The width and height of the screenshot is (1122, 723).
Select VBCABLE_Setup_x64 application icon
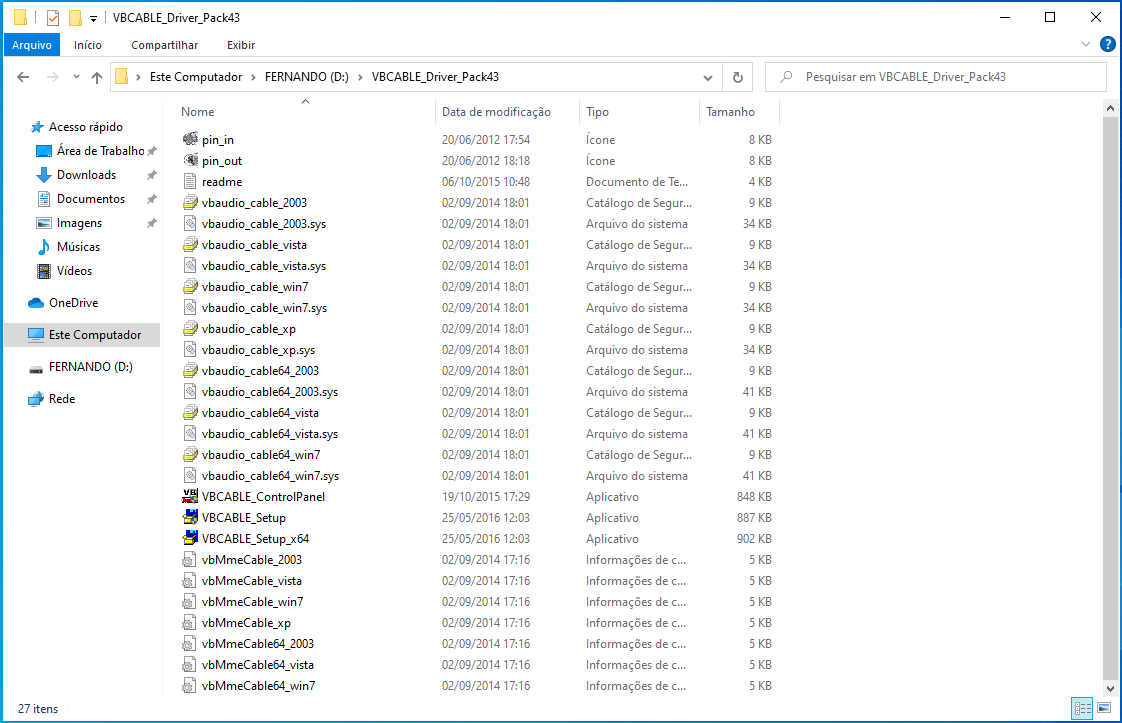190,538
